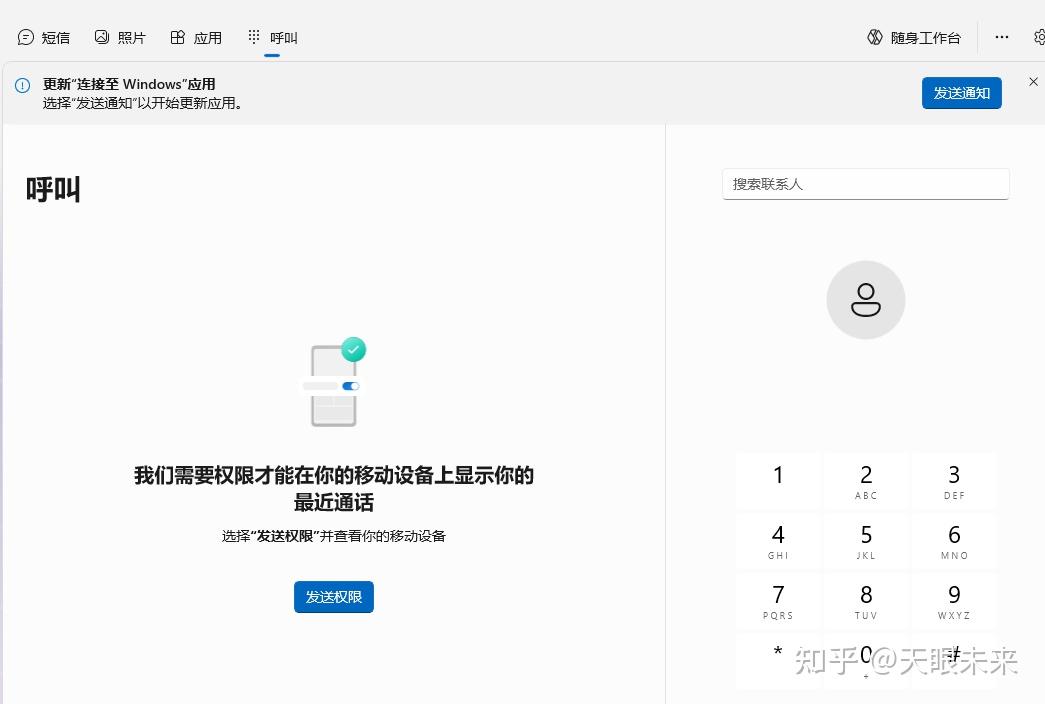Select the contact avatar placeholder icon
The image size is (1045, 704).
point(866,299)
